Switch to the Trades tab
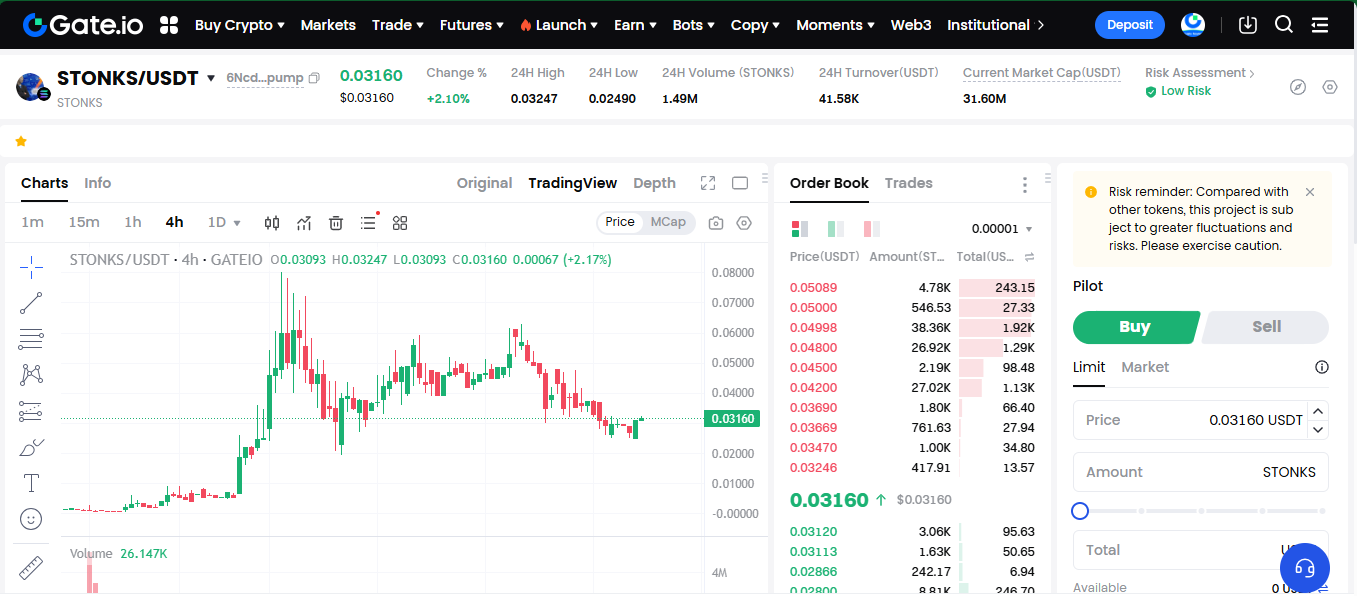1357x596 pixels. pyautogui.click(x=909, y=183)
